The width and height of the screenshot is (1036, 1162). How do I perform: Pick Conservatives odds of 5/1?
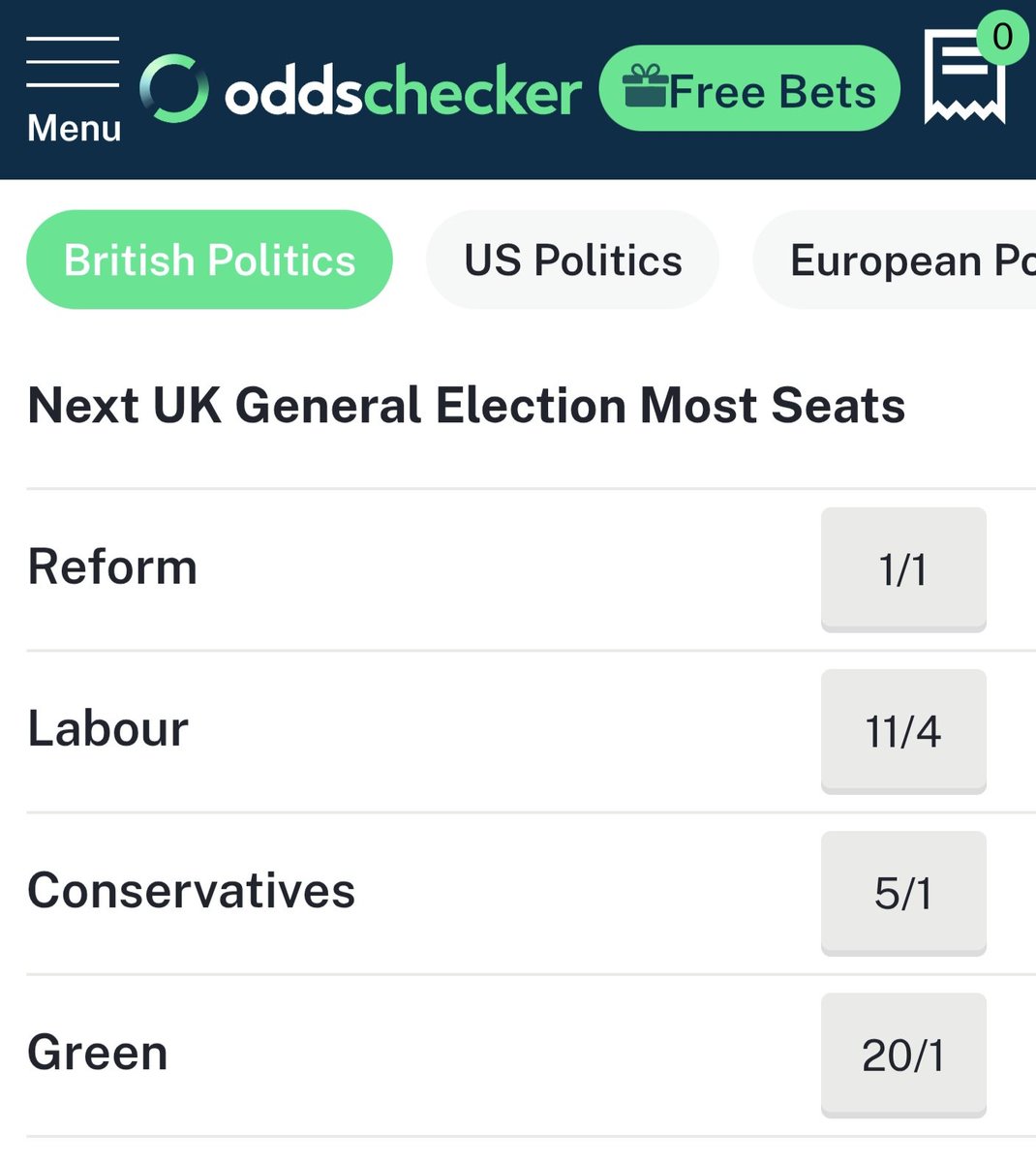(x=903, y=893)
